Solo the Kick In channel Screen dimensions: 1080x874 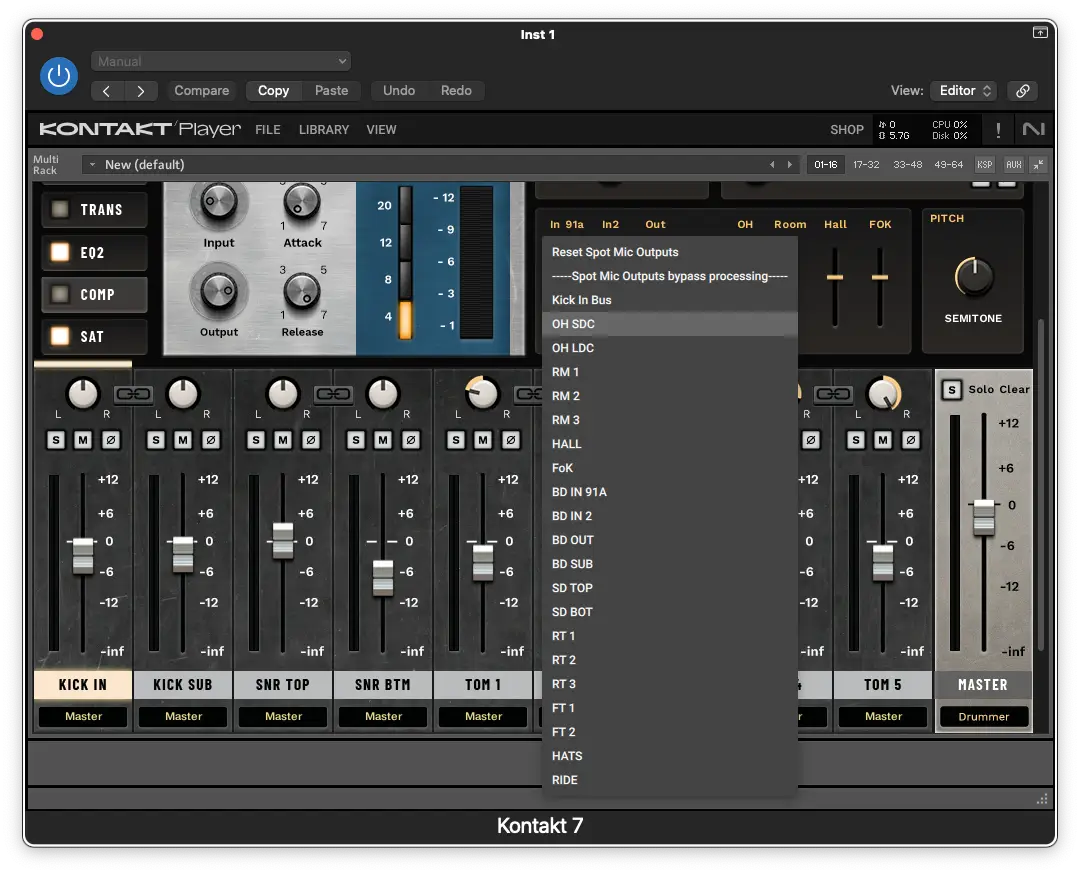point(56,439)
